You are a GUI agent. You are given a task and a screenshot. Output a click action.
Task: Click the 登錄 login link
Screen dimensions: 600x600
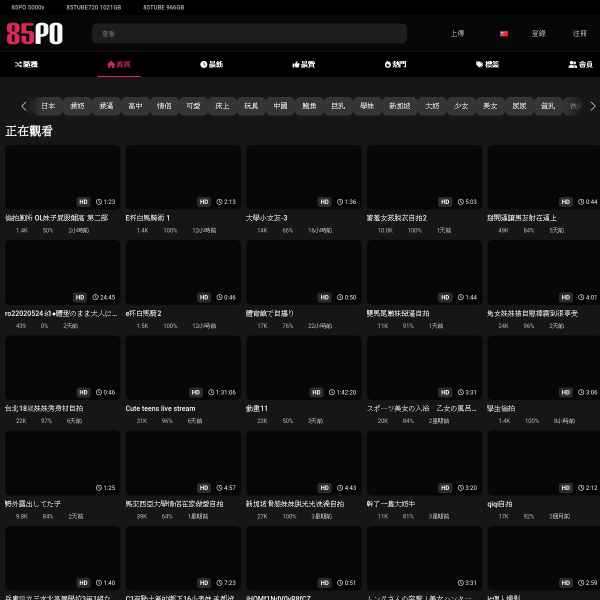pos(539,34)
